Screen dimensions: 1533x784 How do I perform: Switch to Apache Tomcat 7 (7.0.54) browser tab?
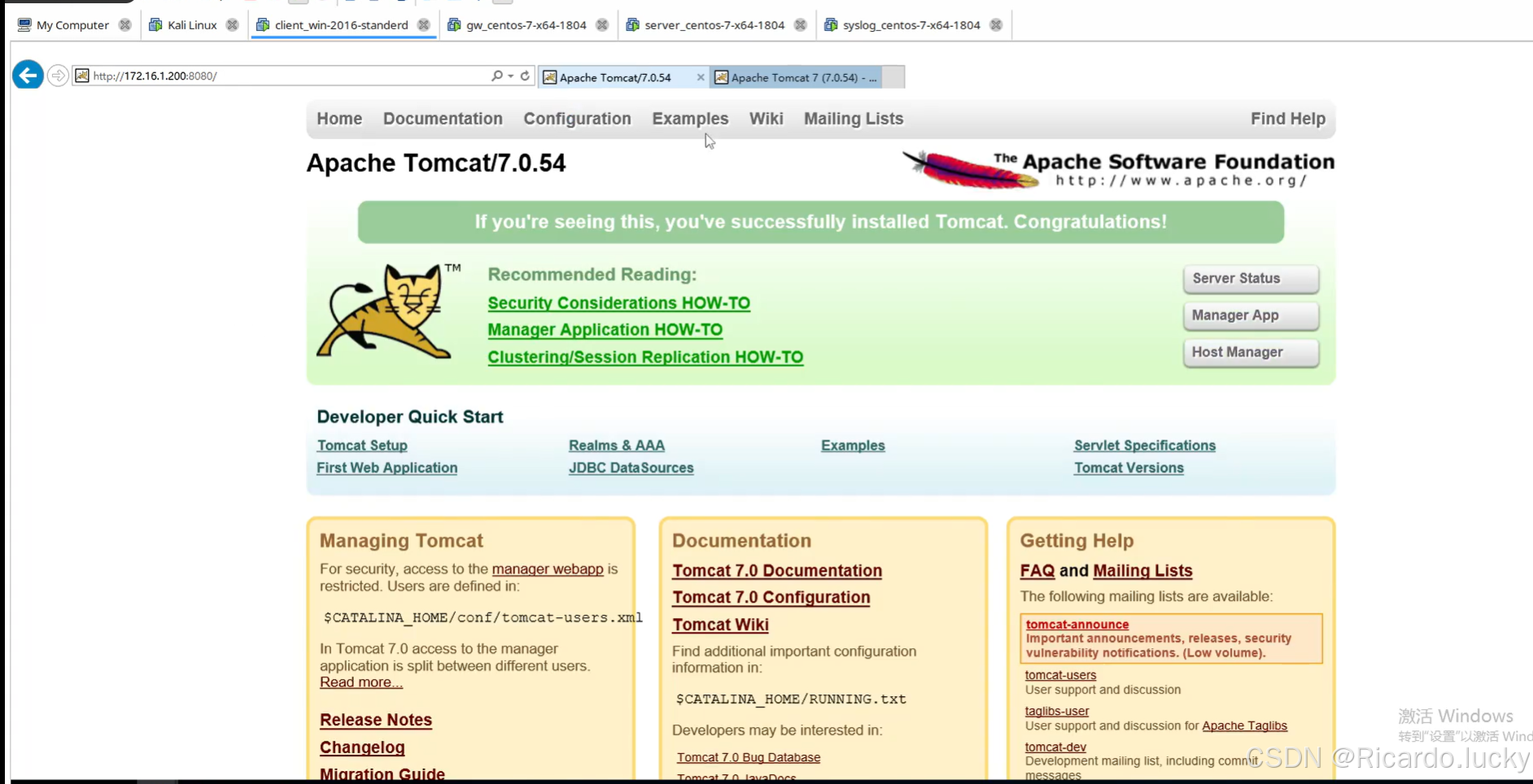[x=796, y=77]
